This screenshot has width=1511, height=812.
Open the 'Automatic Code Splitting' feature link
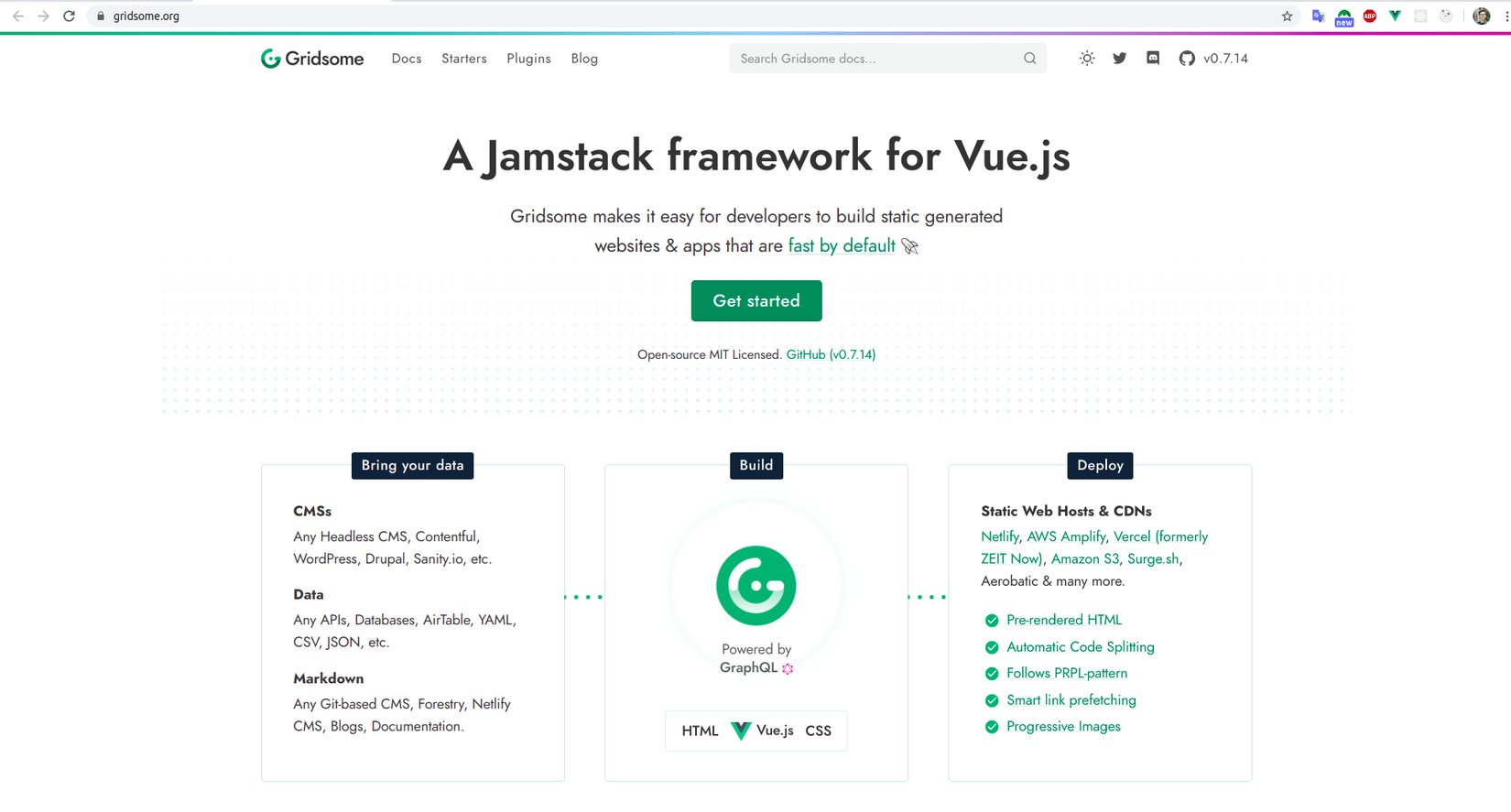click(x=1081, y=647)
